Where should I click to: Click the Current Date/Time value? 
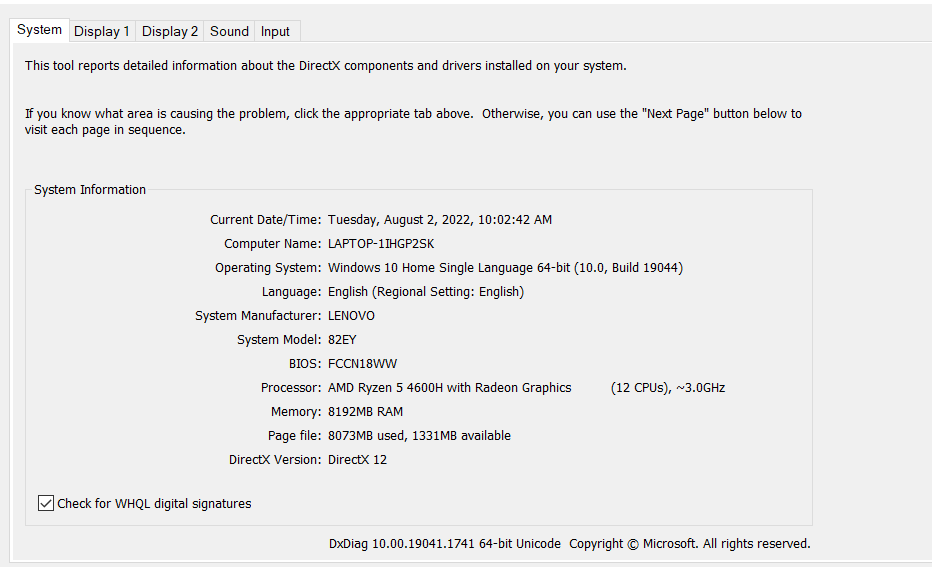coord(440,220)
